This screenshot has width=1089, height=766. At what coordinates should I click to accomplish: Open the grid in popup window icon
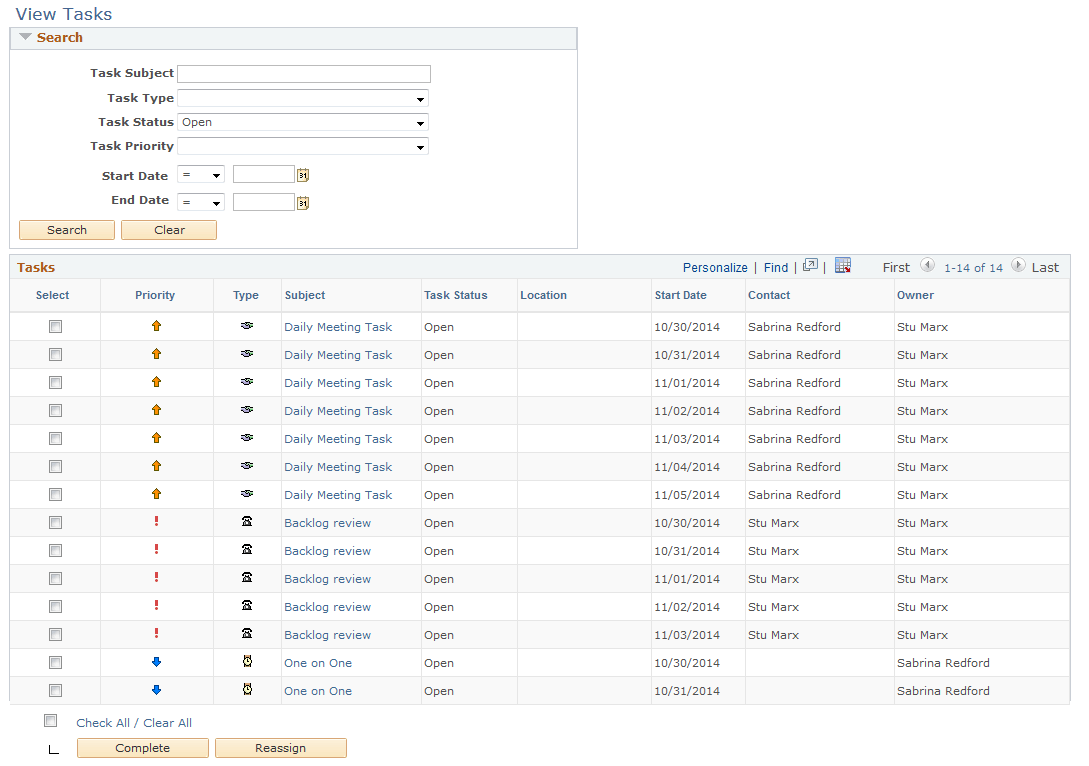click(x=810, y=267)
